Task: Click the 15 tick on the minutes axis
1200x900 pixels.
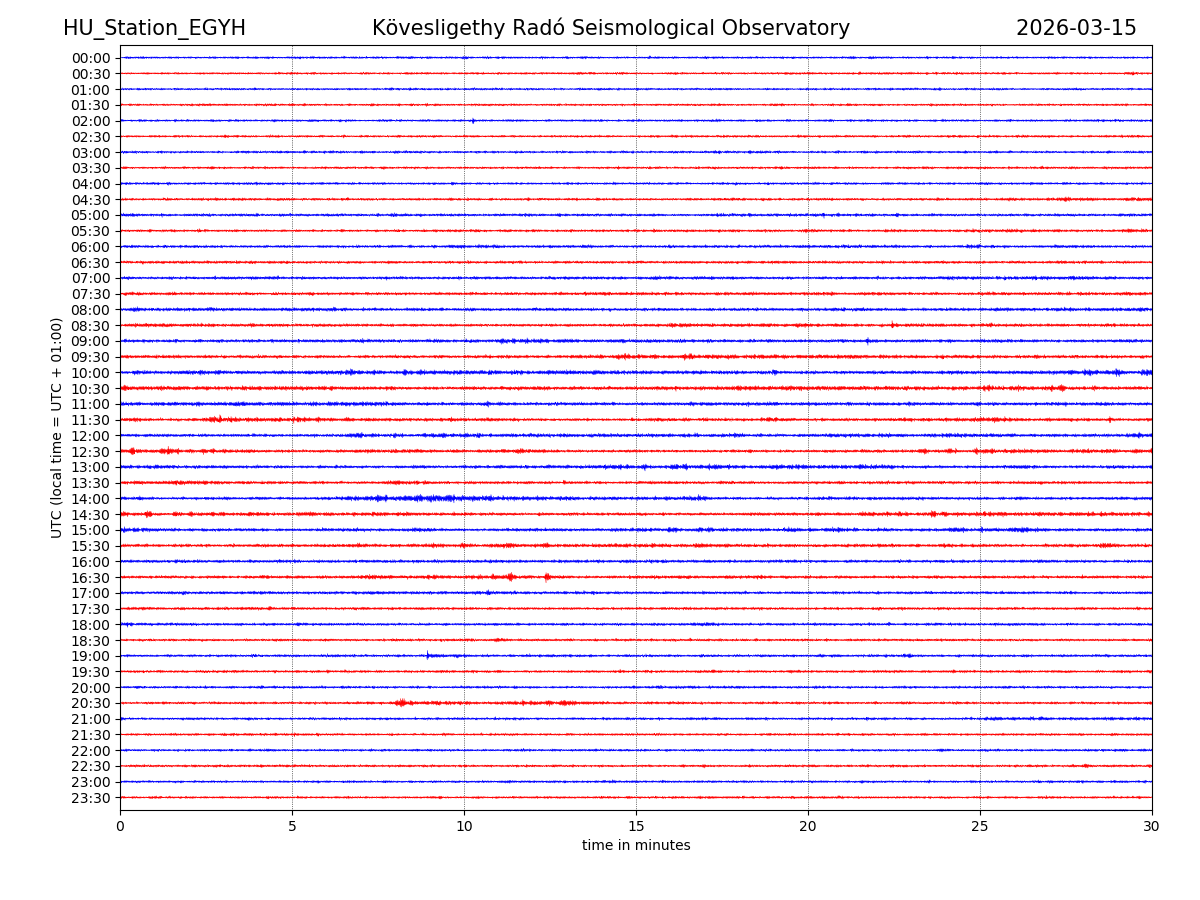Action: click(636, 827)
